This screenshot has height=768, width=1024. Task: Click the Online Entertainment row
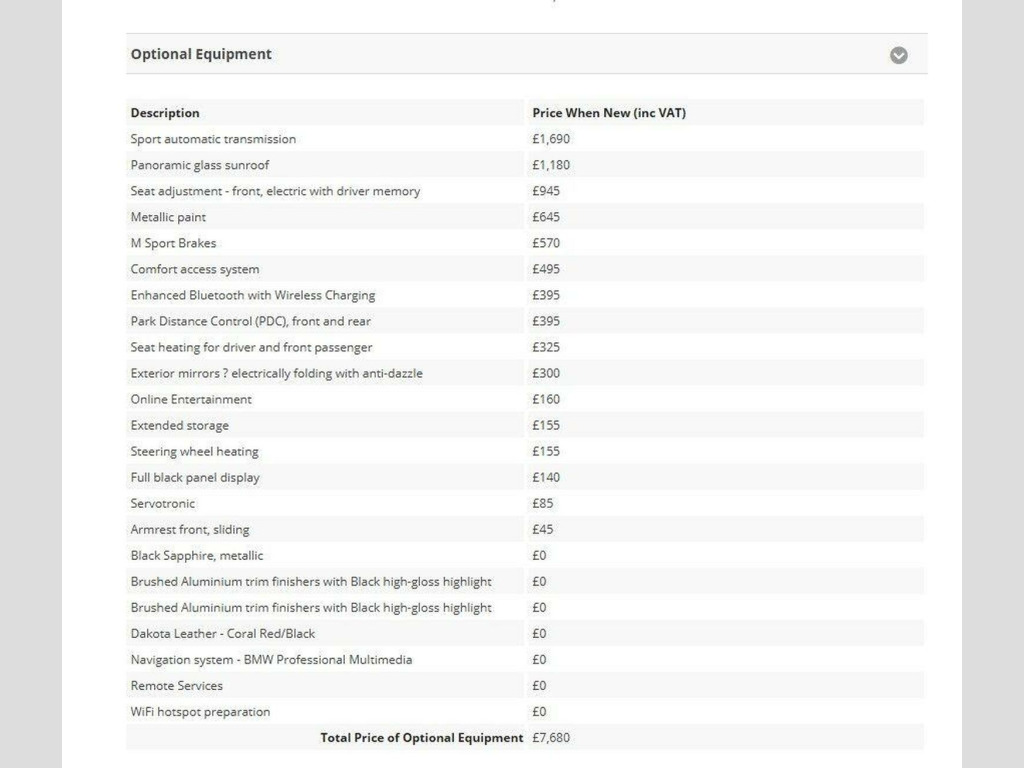[191, 399]
